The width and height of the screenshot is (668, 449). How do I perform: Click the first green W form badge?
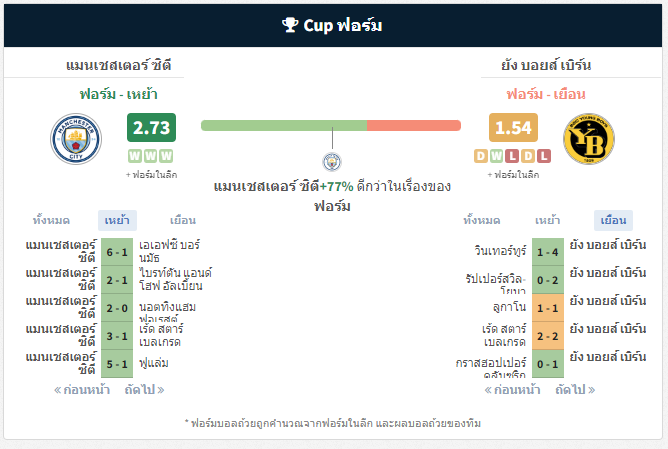(135, 156)
